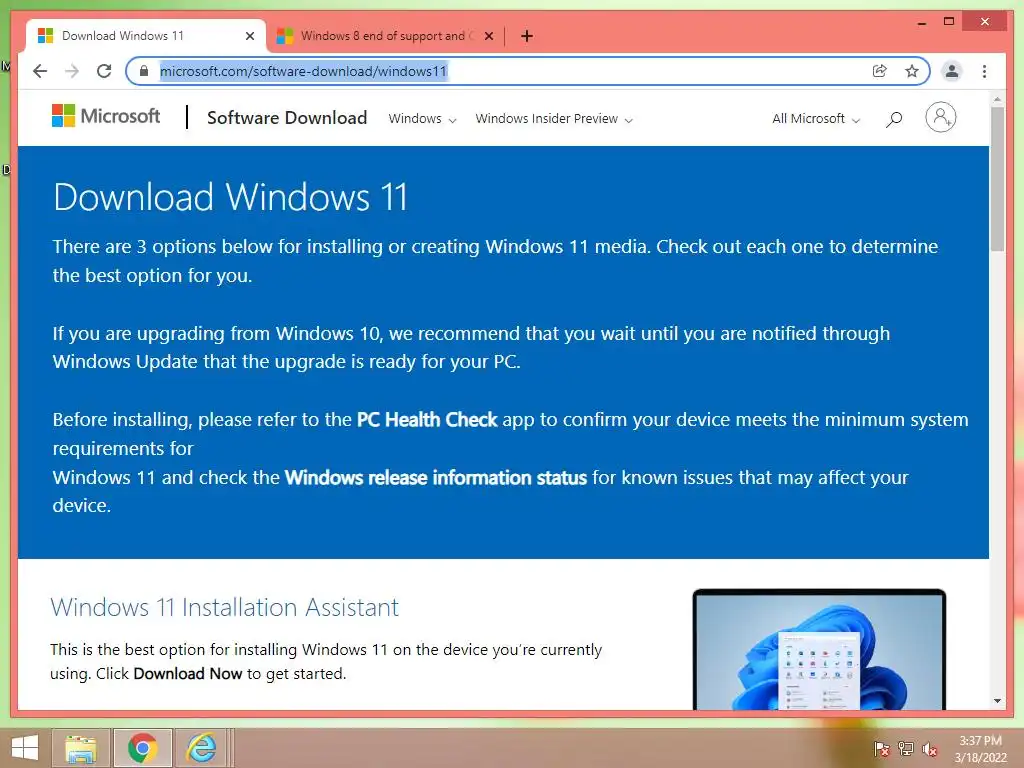Click the Microsoft logo
The image size is (1024, 768).
(x=106, y=116)
